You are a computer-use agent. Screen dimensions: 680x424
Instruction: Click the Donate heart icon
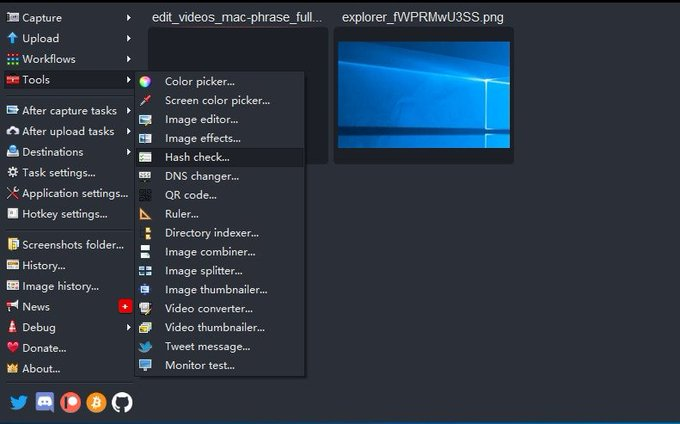click(x=13, y=348)
